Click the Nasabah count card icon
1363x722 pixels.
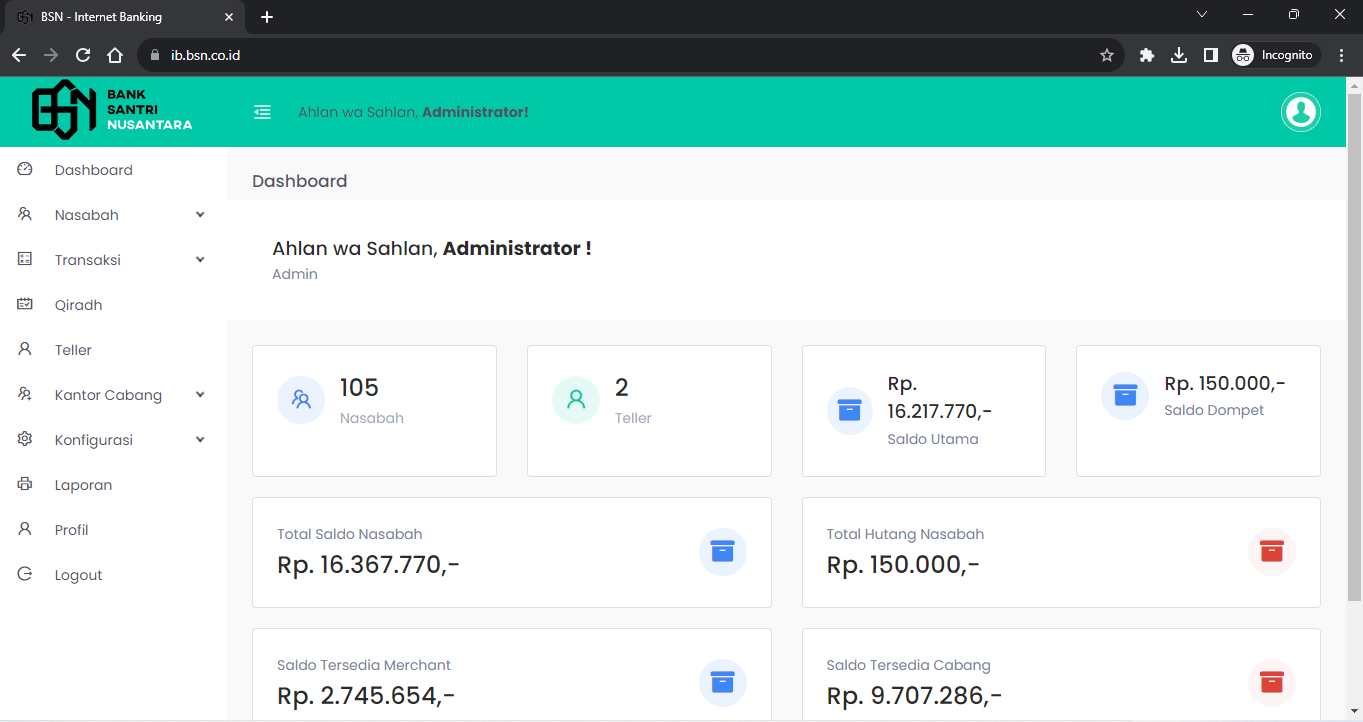pyautogui.click(x=301, y=400)
